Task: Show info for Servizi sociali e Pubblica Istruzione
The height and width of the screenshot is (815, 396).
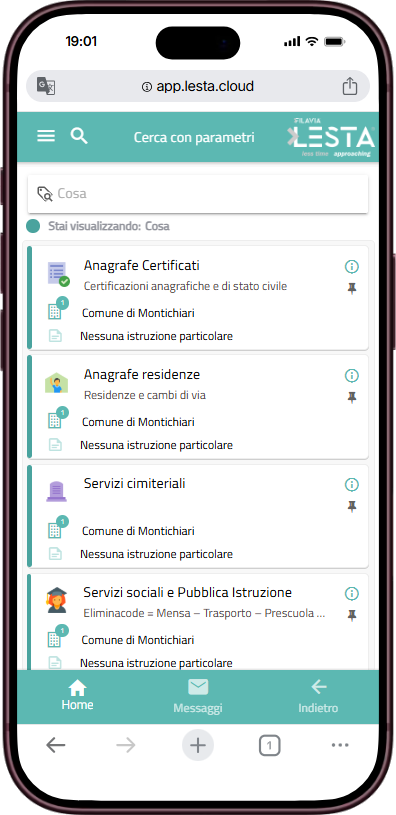Action: pos(352,594)
